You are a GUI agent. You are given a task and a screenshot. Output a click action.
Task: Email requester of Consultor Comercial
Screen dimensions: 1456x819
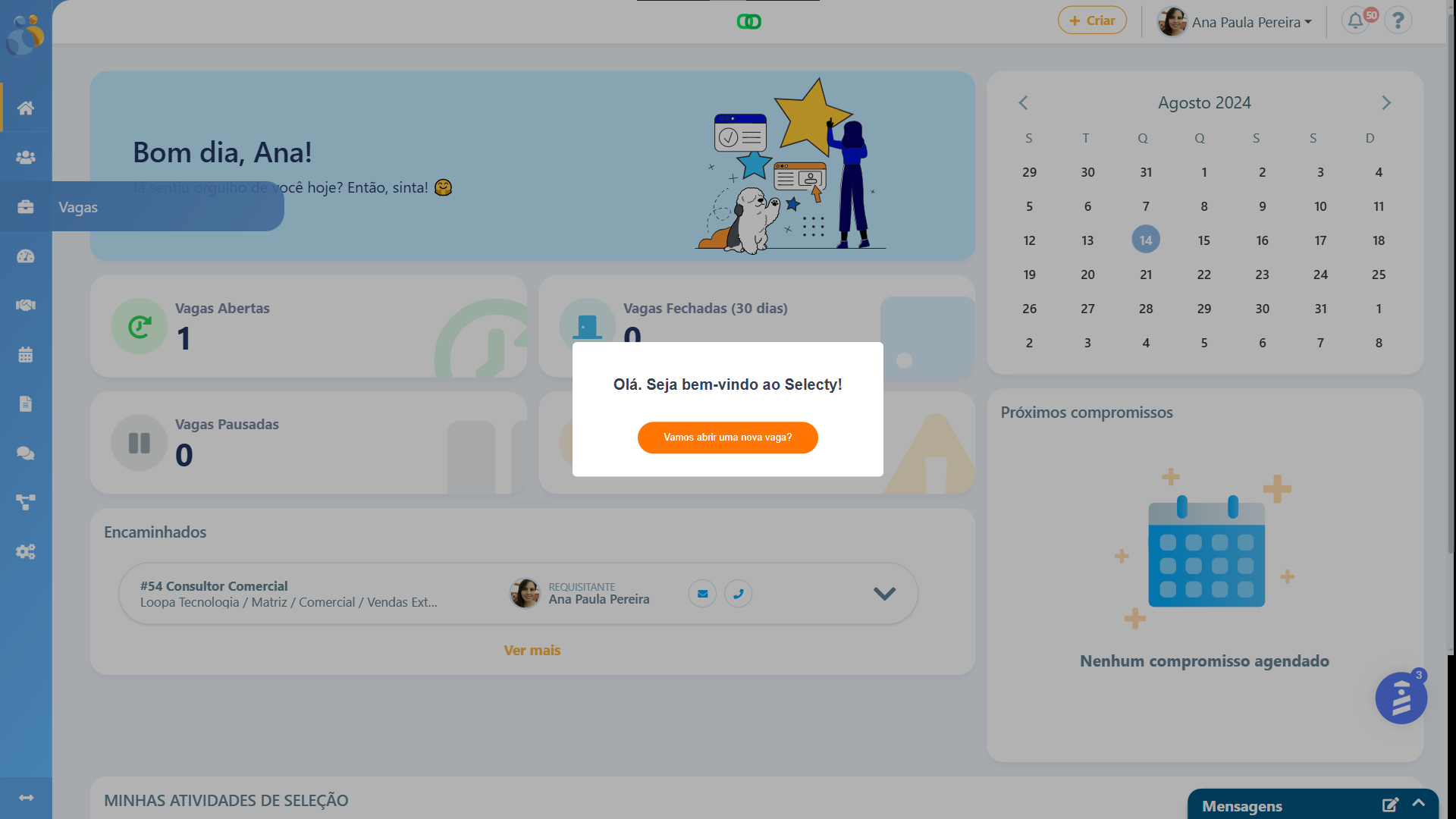click(x=702, y=594)
